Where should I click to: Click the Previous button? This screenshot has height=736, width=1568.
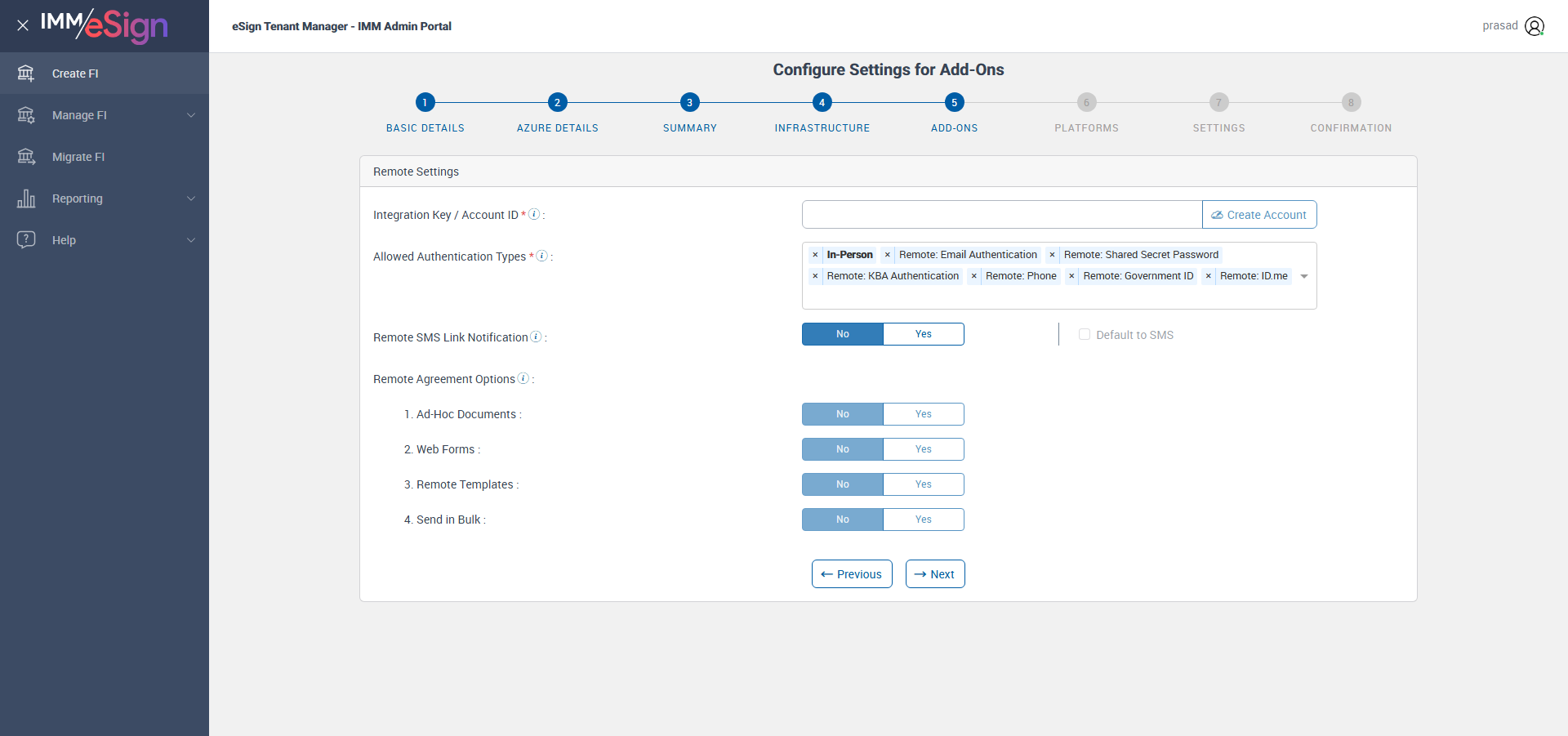852,574
